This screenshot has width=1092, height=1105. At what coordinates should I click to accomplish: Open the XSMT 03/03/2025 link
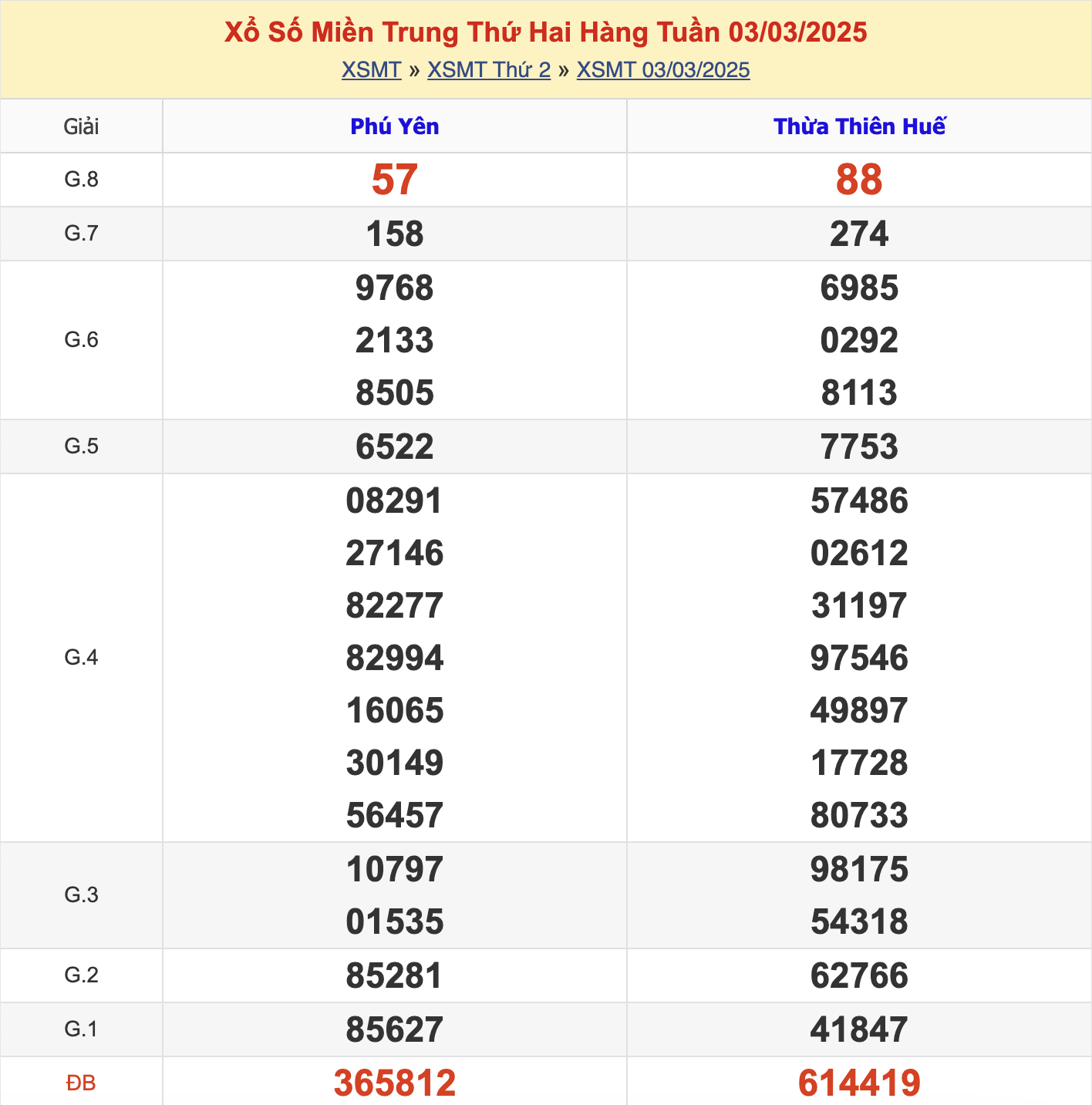(x=663, y=70)
